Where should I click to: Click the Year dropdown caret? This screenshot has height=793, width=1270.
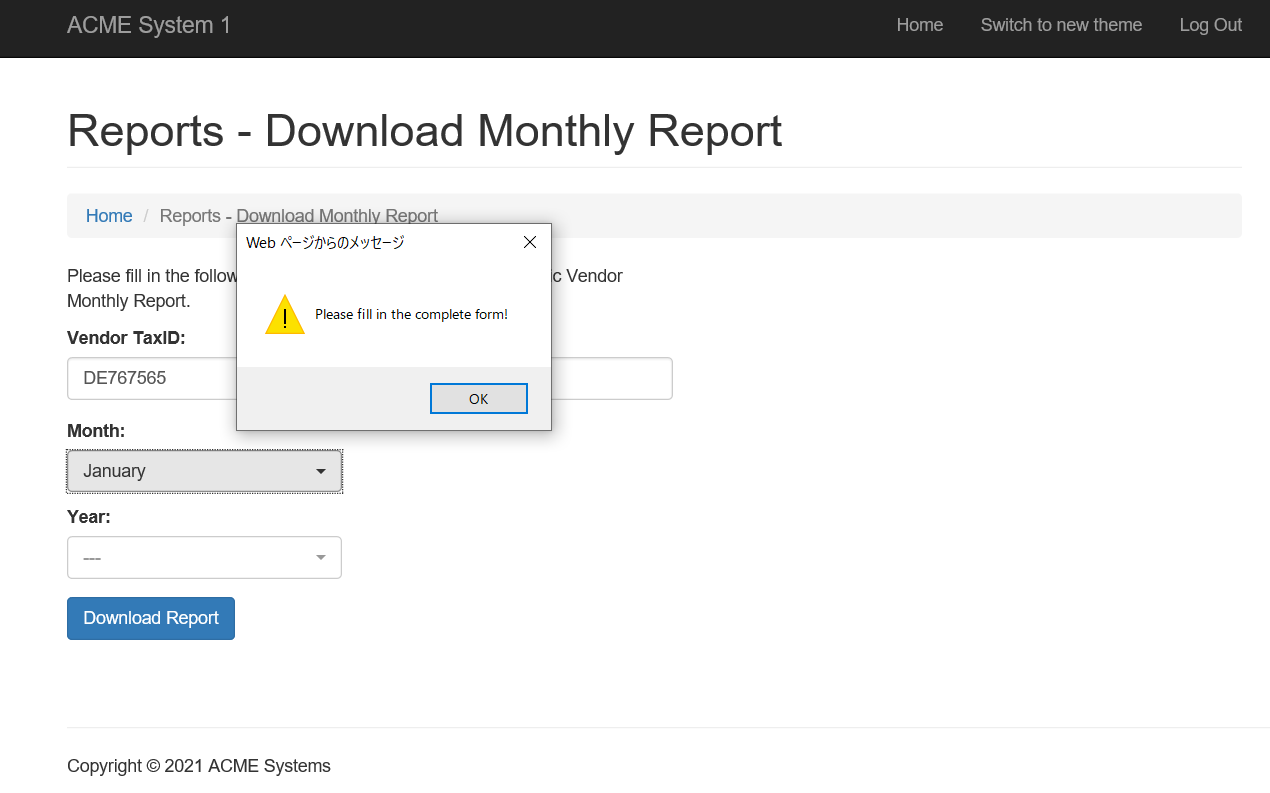(x=321, y=557)
